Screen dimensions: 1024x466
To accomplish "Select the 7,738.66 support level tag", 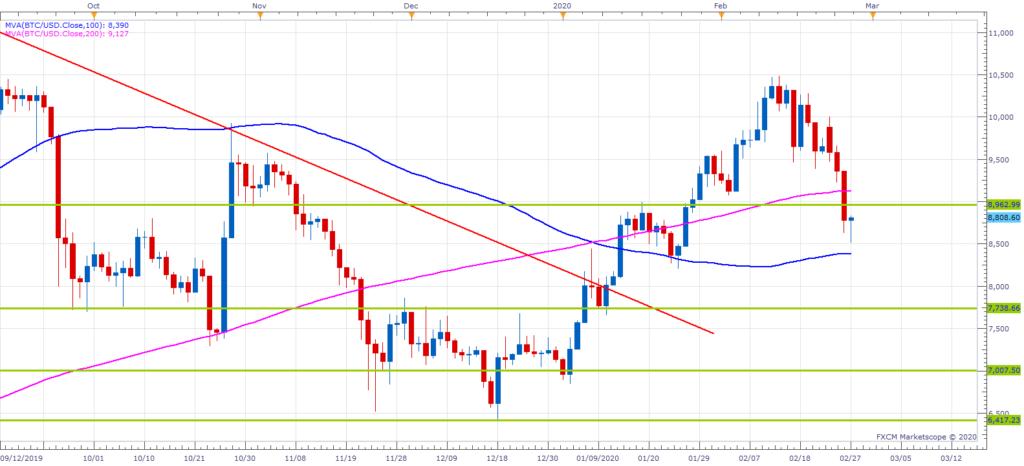I will tap(1002, 309).
